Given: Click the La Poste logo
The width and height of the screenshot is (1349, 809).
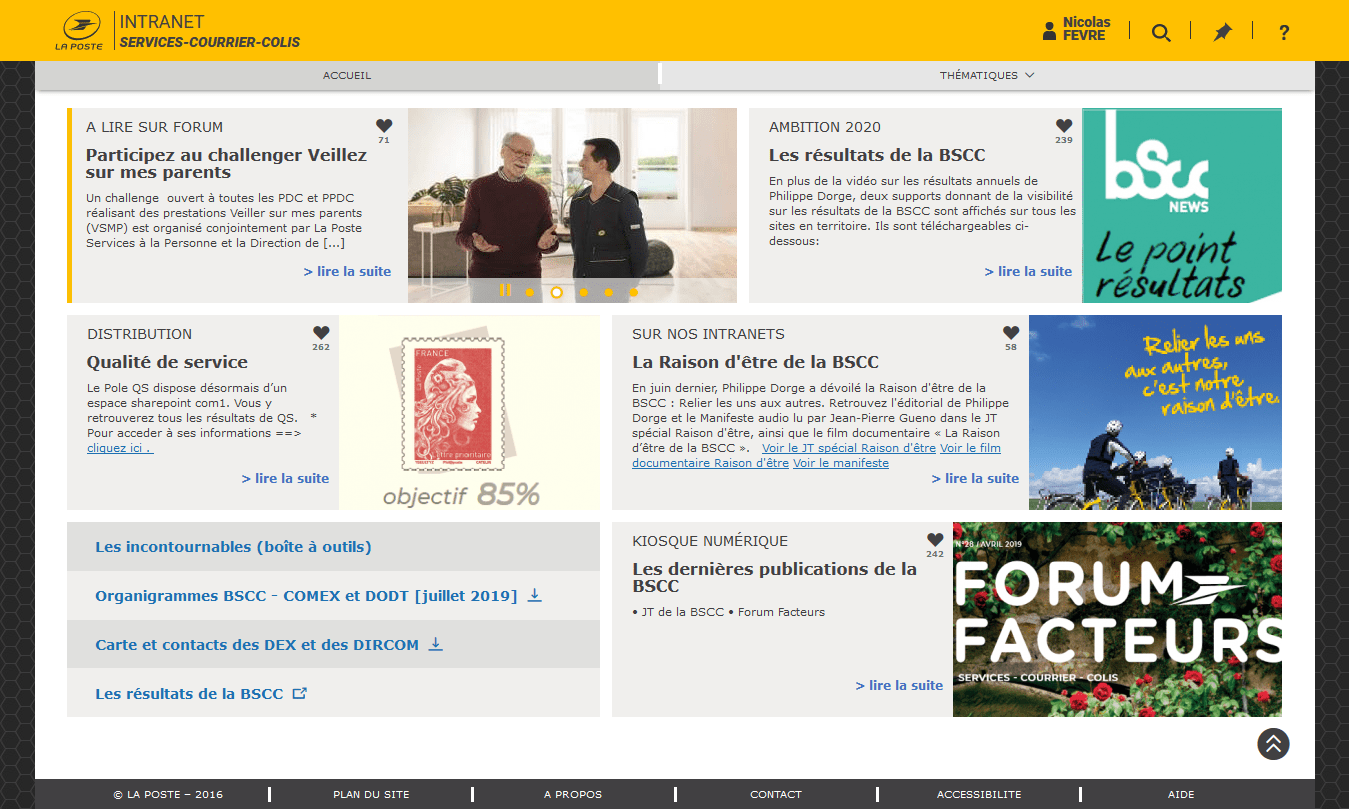Looking at the screenshot, I should 79,31.
